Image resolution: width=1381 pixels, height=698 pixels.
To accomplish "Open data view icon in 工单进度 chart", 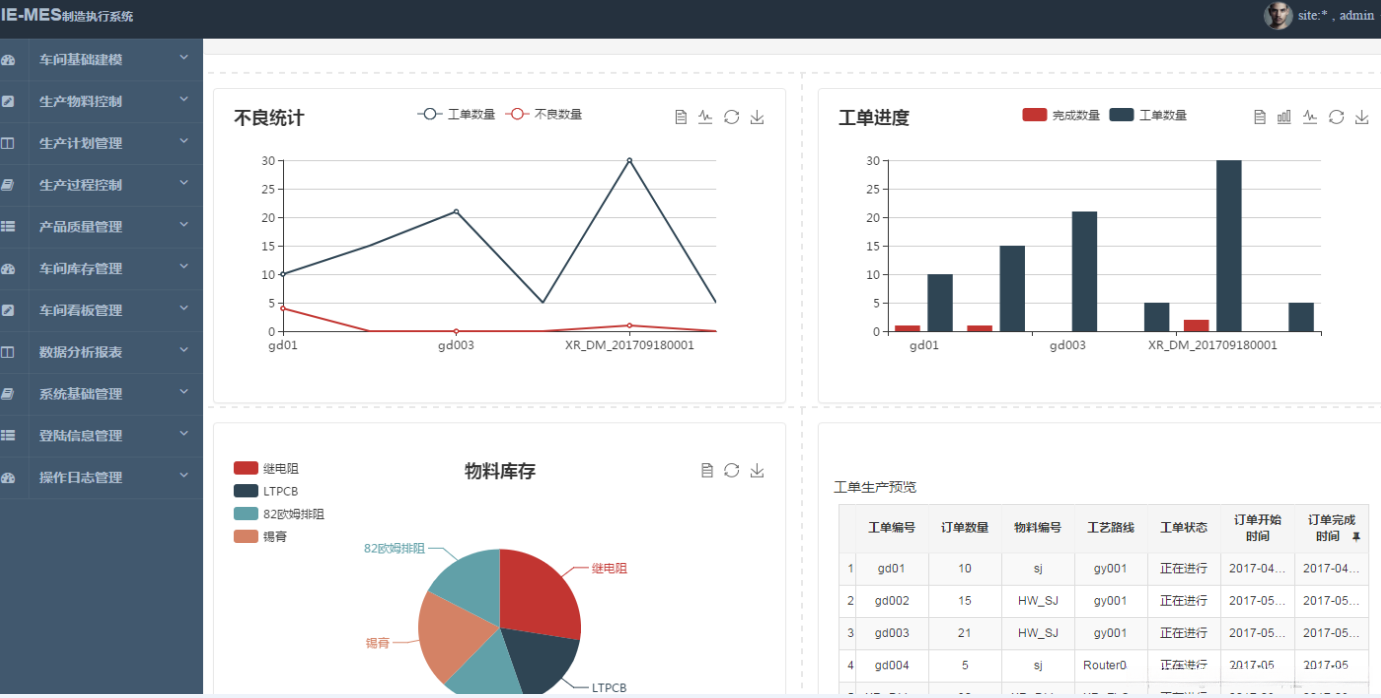I will click(1260, 117).
